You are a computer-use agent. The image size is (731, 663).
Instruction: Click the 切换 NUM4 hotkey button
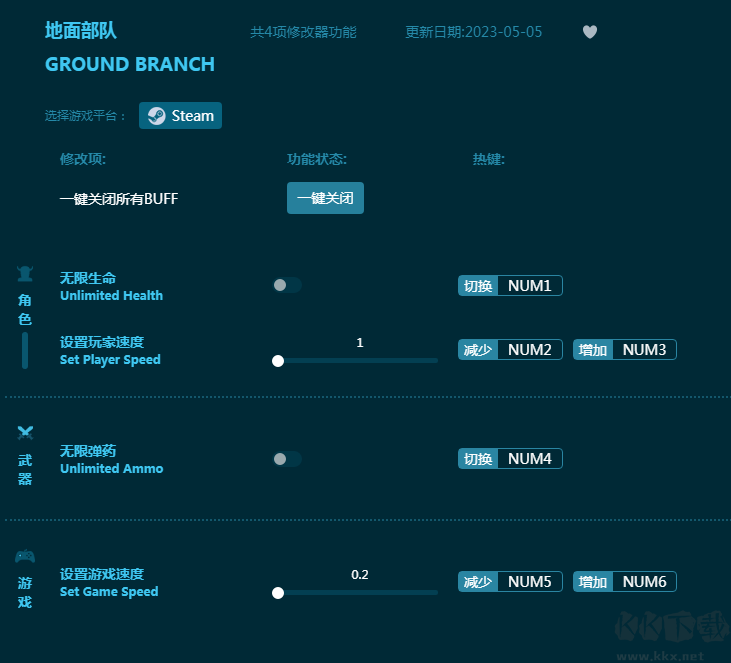point(510,459)
